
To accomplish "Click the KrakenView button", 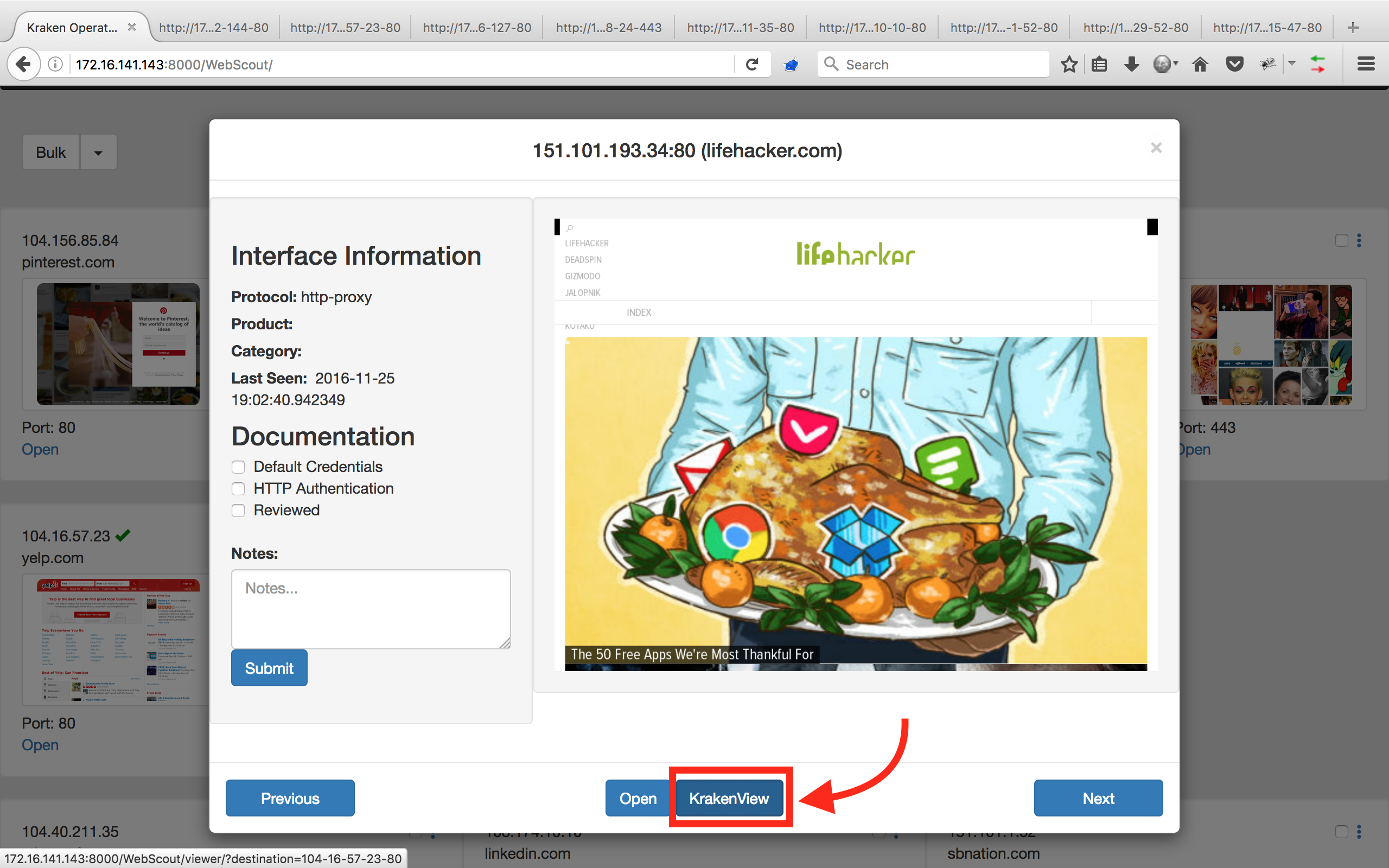I will tap(729, 799).
